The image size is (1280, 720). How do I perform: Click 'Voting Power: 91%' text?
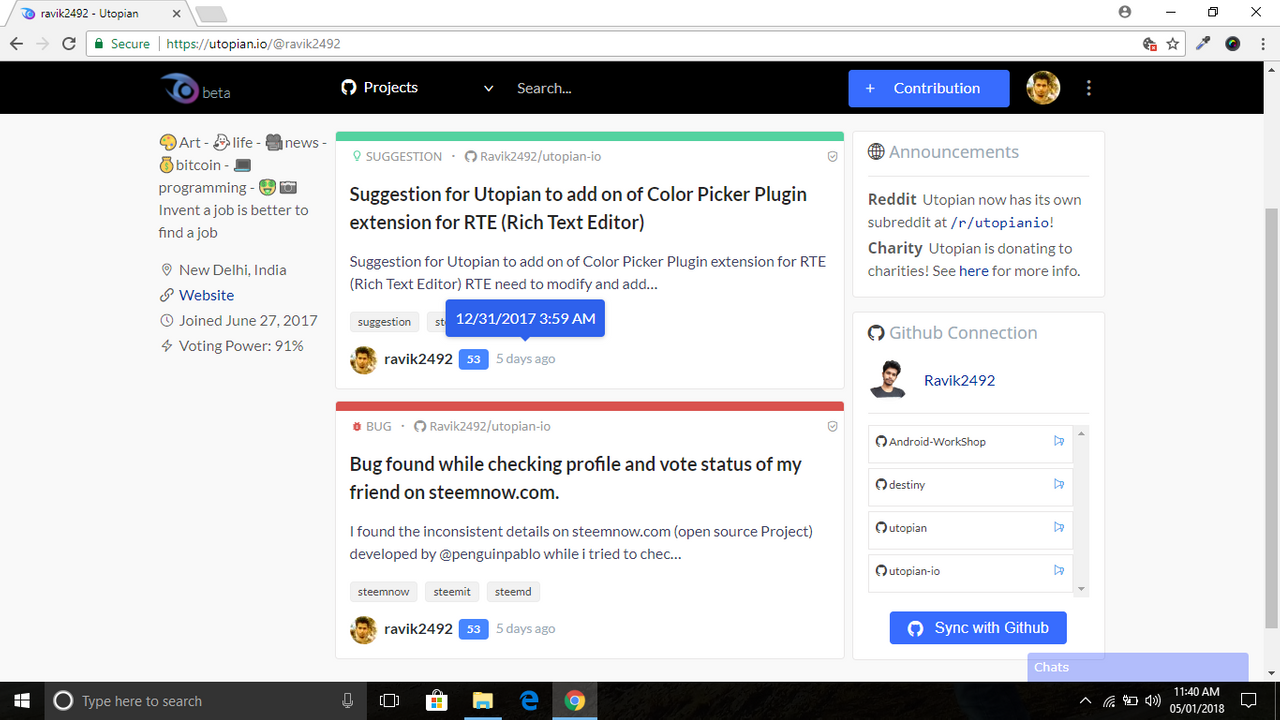coord(241,346)
